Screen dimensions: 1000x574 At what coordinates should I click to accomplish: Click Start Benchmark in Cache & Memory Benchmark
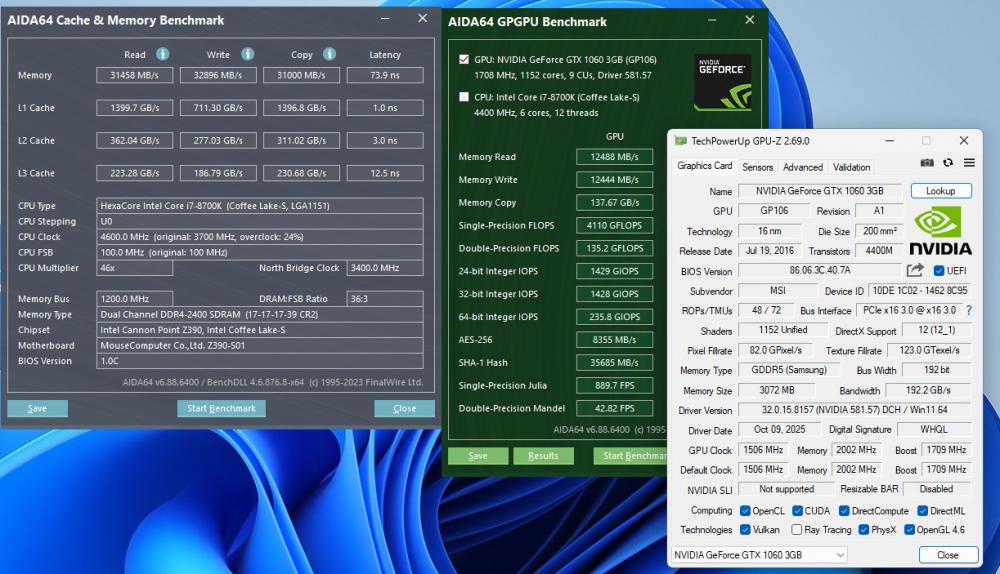coord(221,408)
